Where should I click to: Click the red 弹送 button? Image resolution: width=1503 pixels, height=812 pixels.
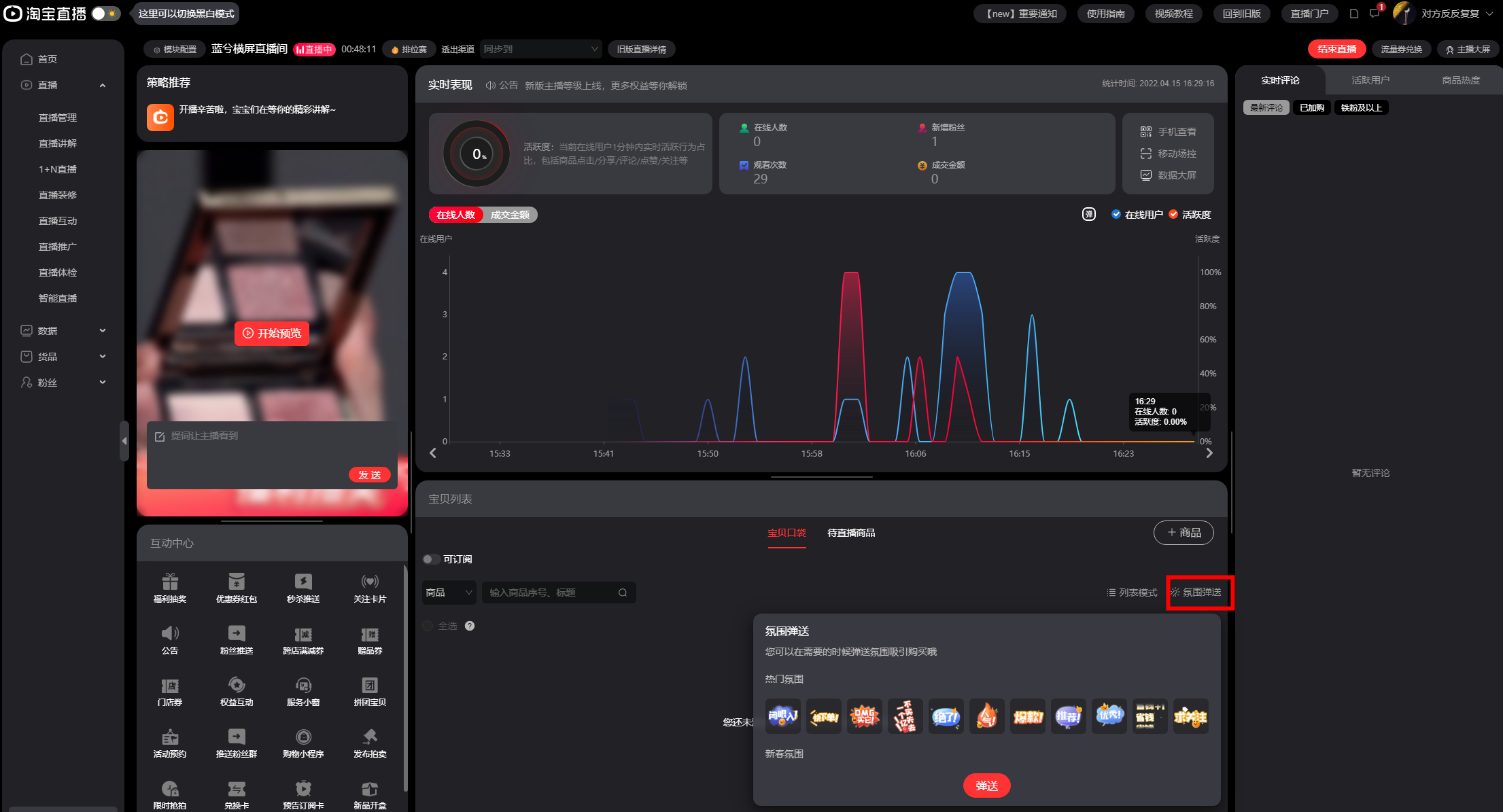point(986,785)
